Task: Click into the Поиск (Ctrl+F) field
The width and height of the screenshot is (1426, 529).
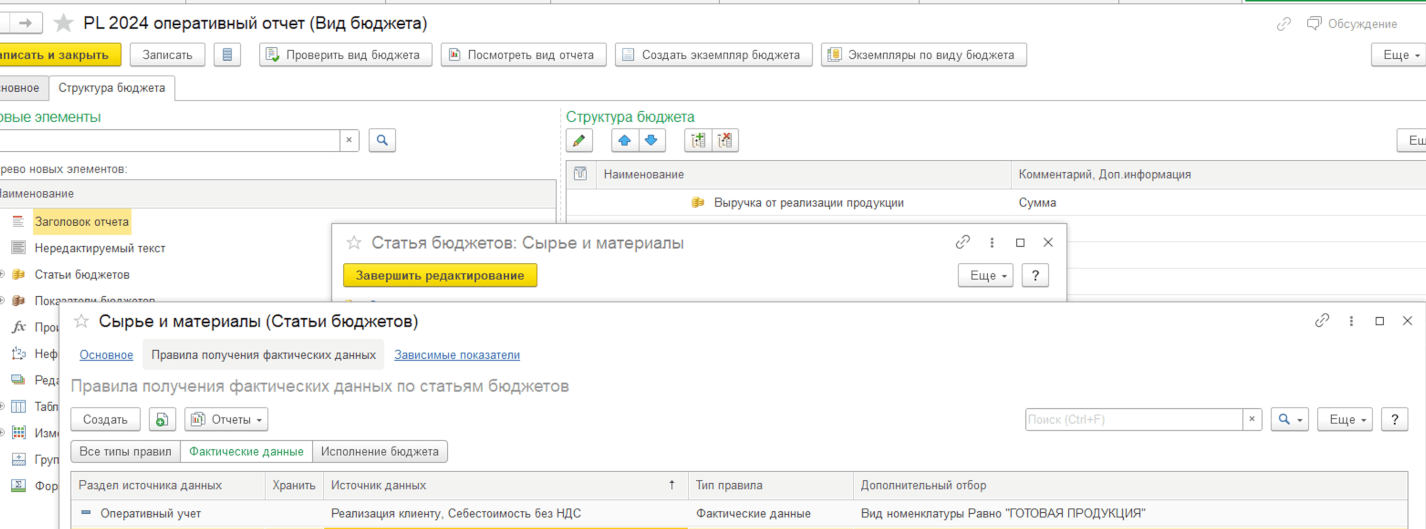Action: [x=1133, y=420]
